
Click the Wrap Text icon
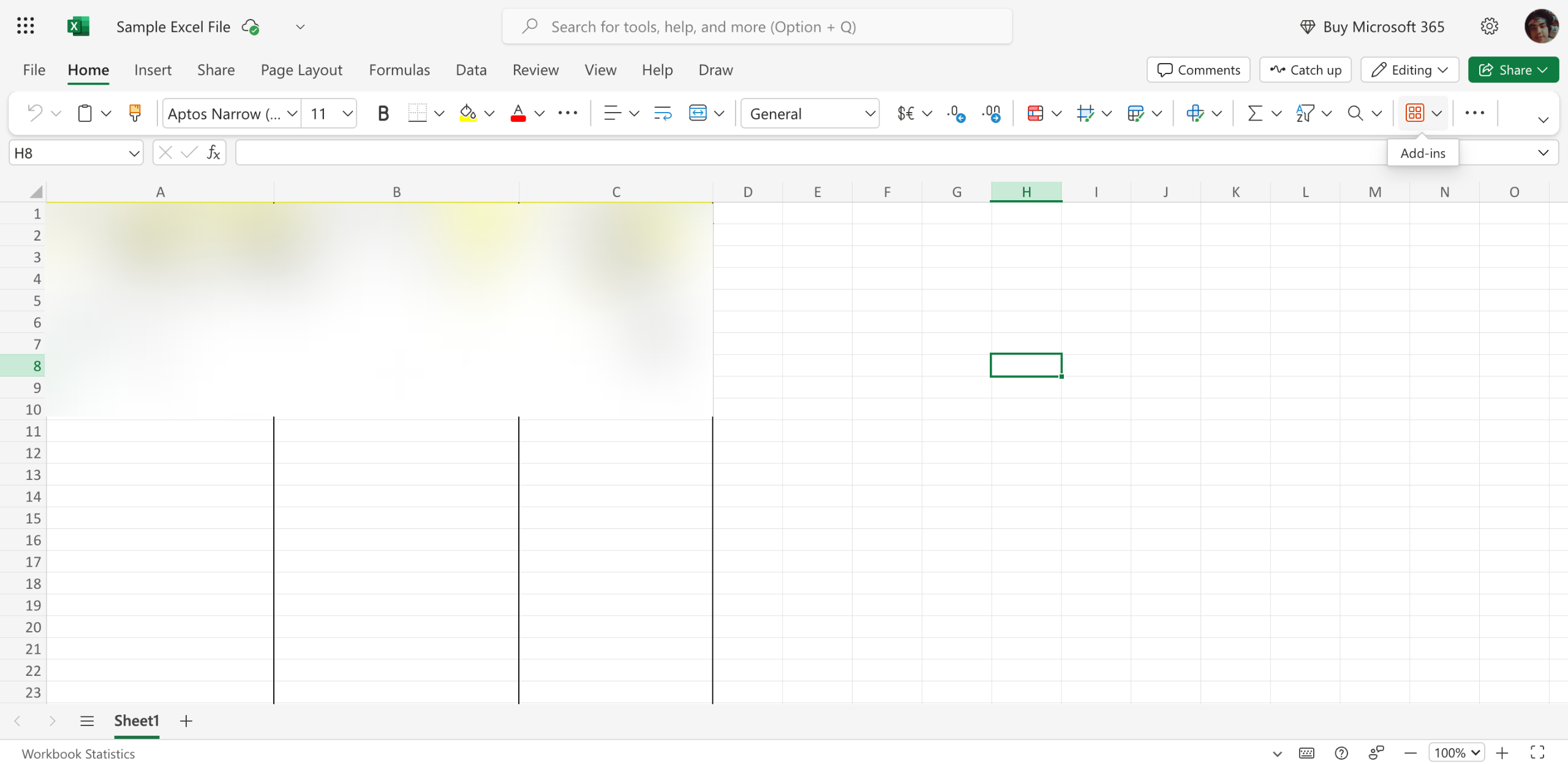662,113
